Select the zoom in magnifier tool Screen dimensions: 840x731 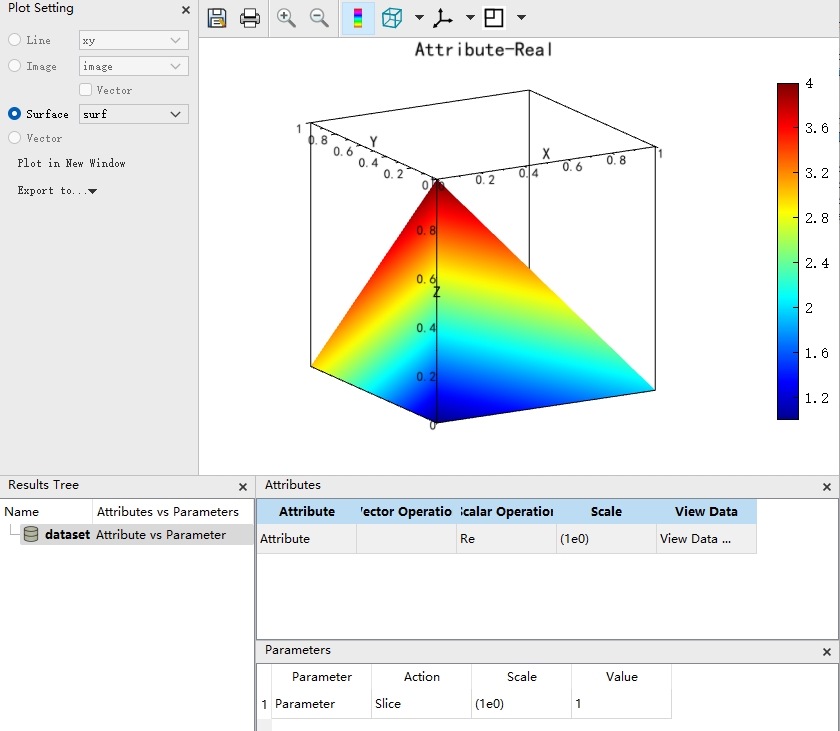coord(286,18)
